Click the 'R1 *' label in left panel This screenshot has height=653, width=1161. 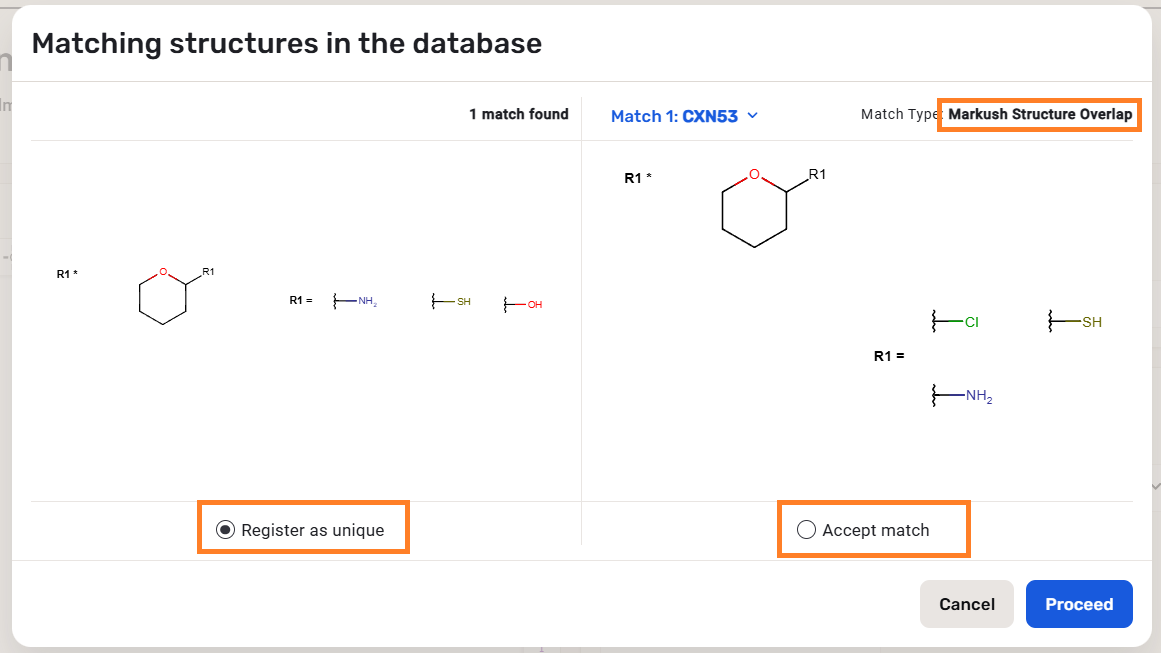tap(67, 273)
